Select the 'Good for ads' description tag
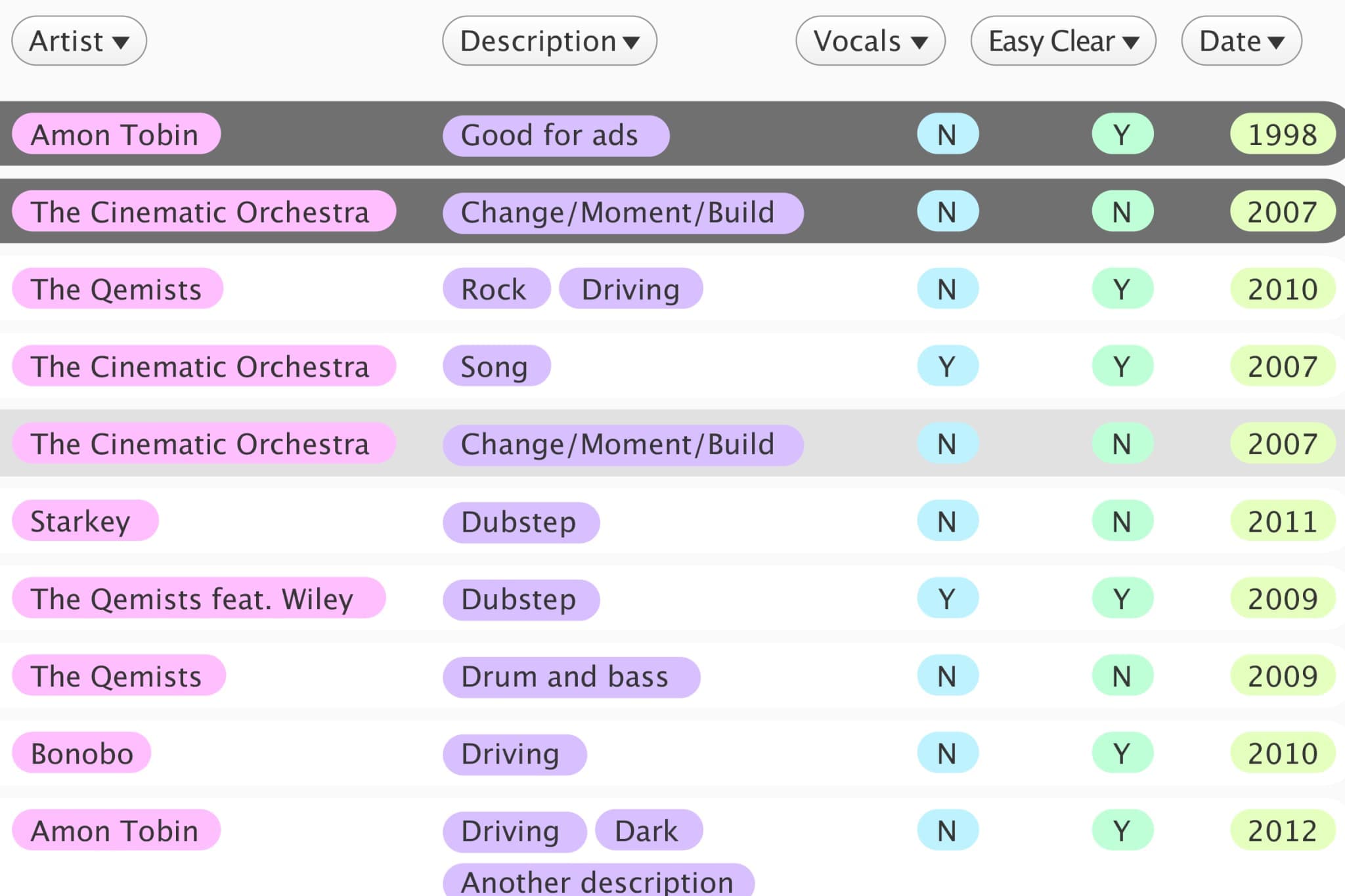This screenshot has width=1345, height=896. (x=555, y=136)
